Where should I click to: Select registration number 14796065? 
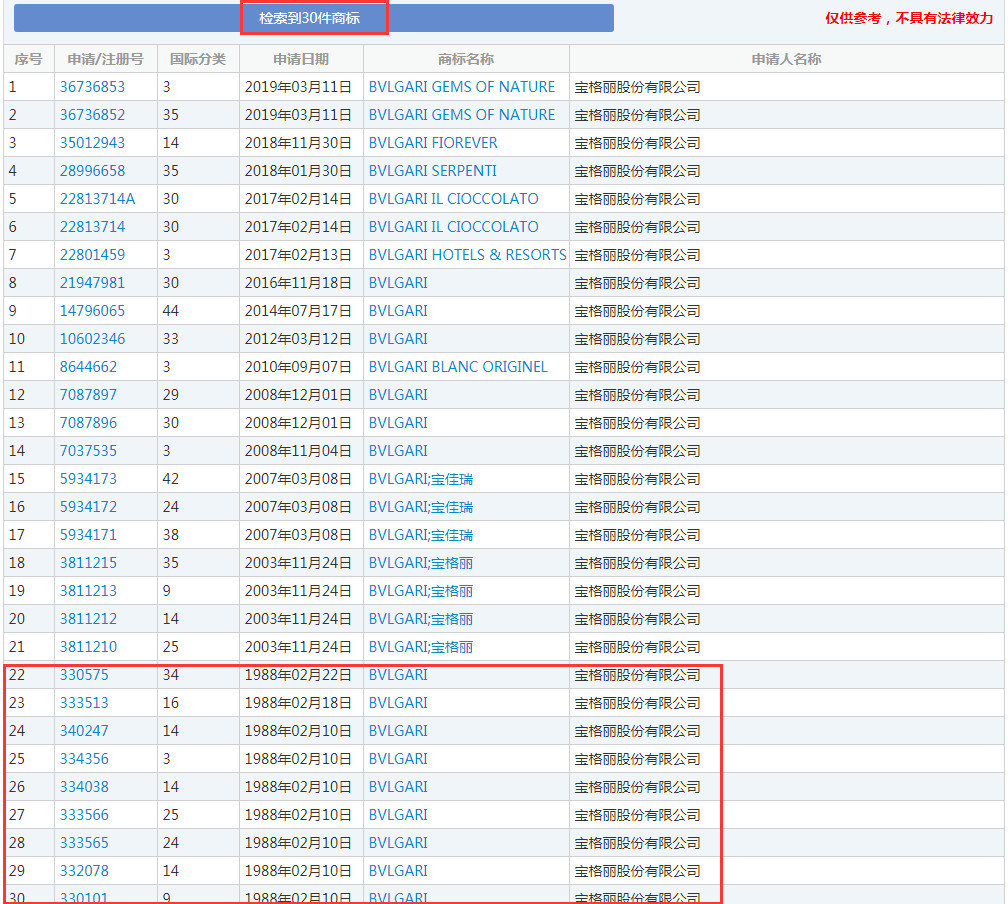pos(92,311)
